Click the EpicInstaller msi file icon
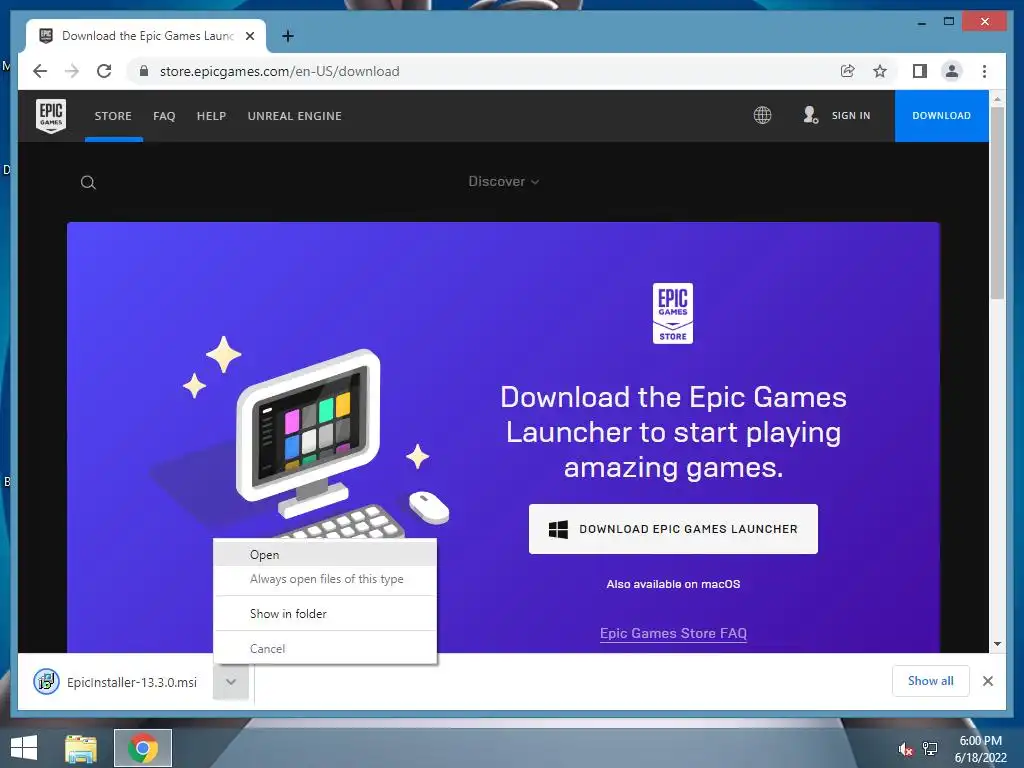This screenshot has height=768, width=1024. click(x=46, y=682)
